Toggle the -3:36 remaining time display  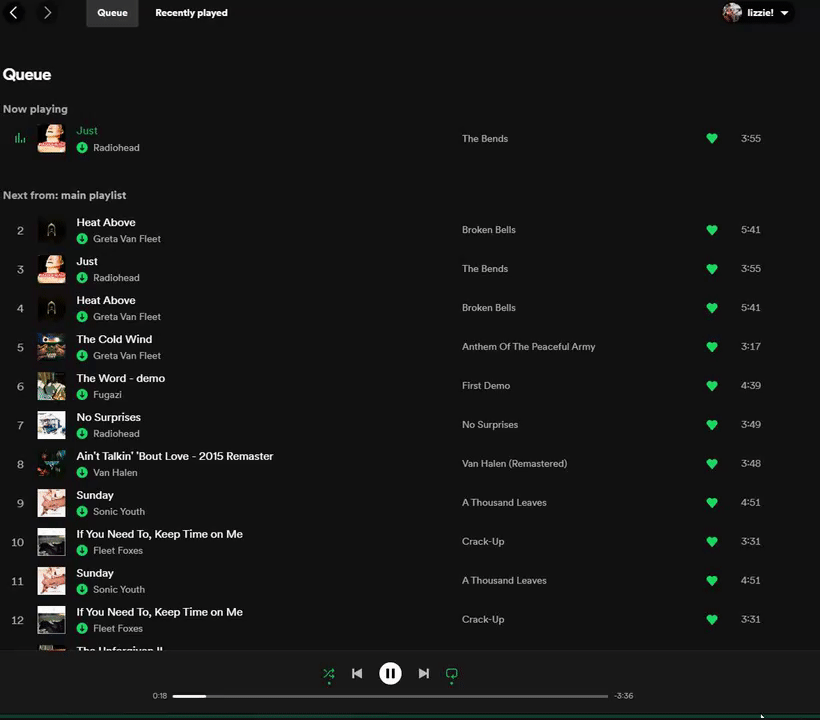(623, 696)
